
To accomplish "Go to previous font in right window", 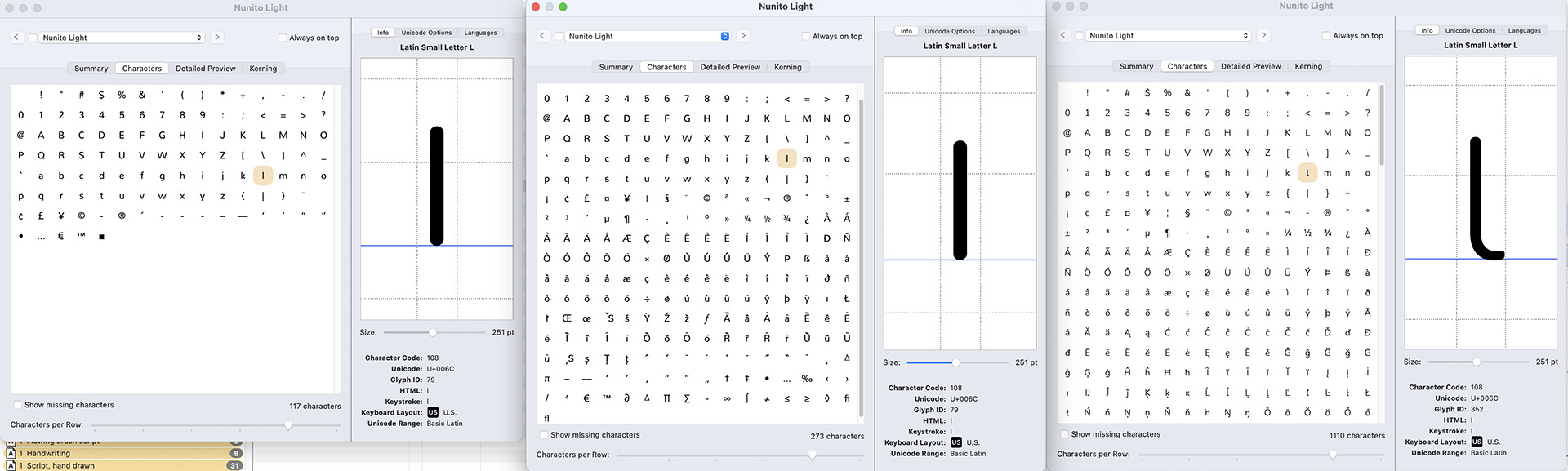I will 1062,35.
